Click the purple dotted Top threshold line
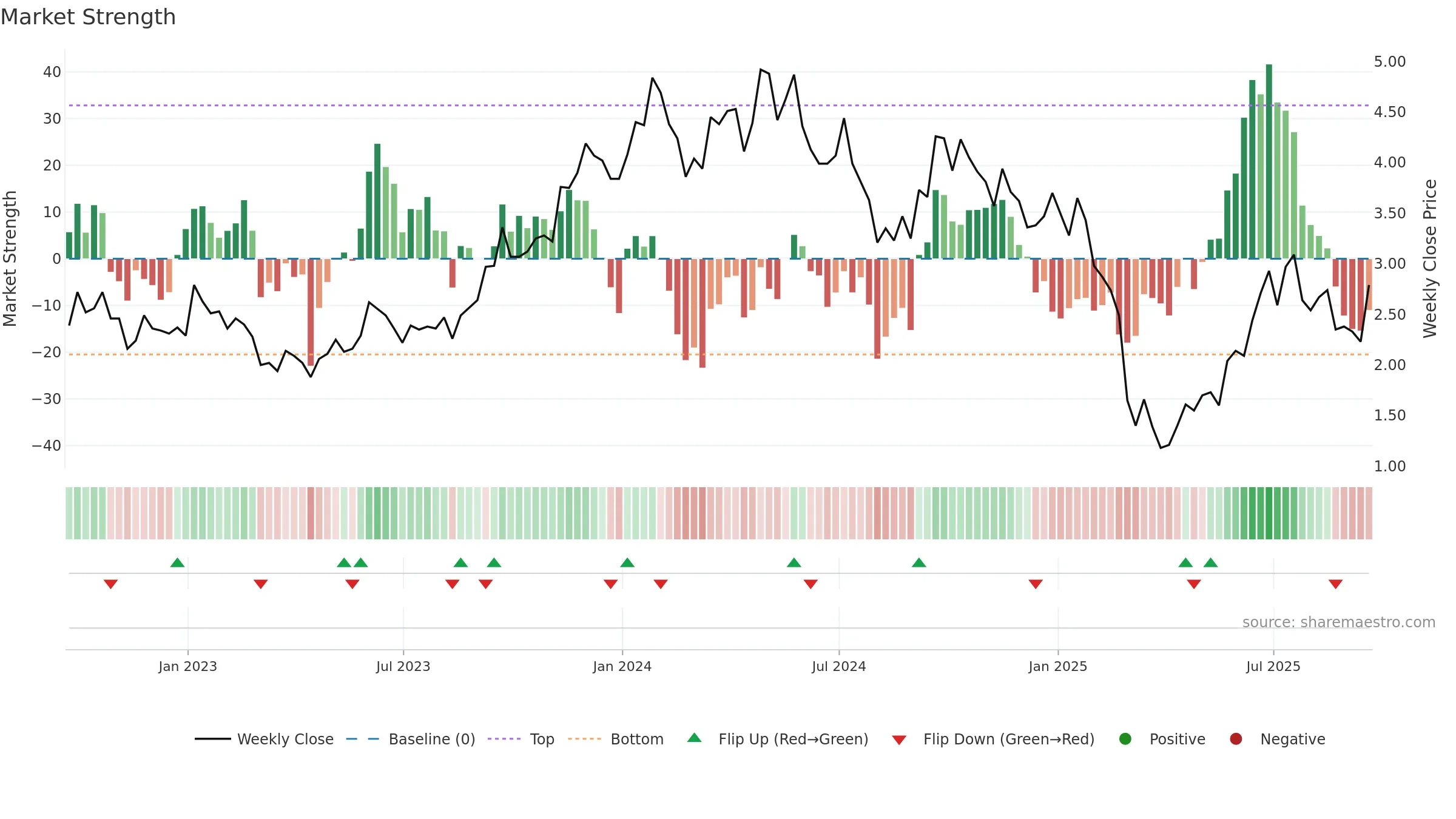1456x819 pixels. (719, 106)
